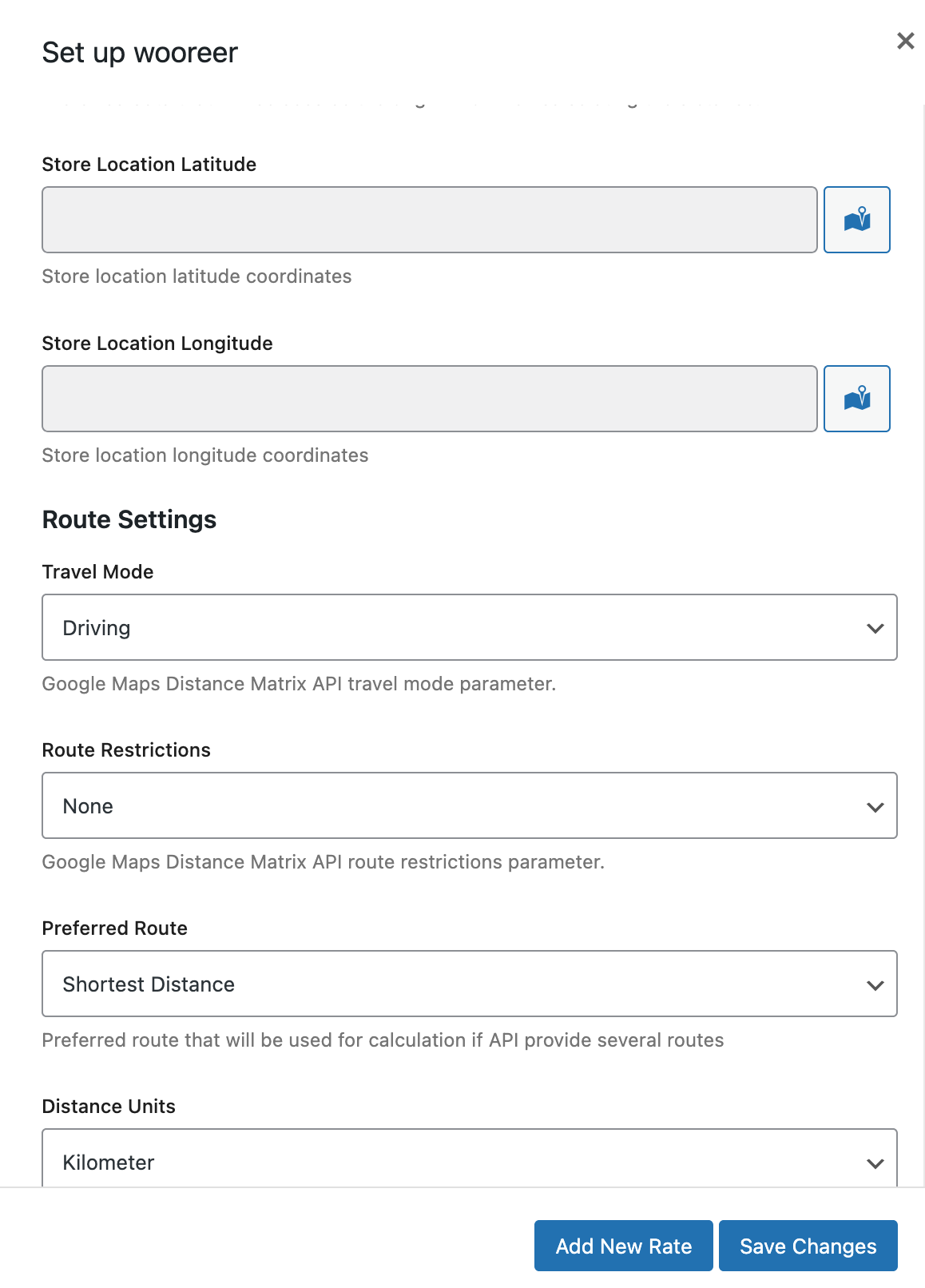925x1288 pixels.
Task: Click the Preferred Route chevron arrow
Action: tap(875, 985)
